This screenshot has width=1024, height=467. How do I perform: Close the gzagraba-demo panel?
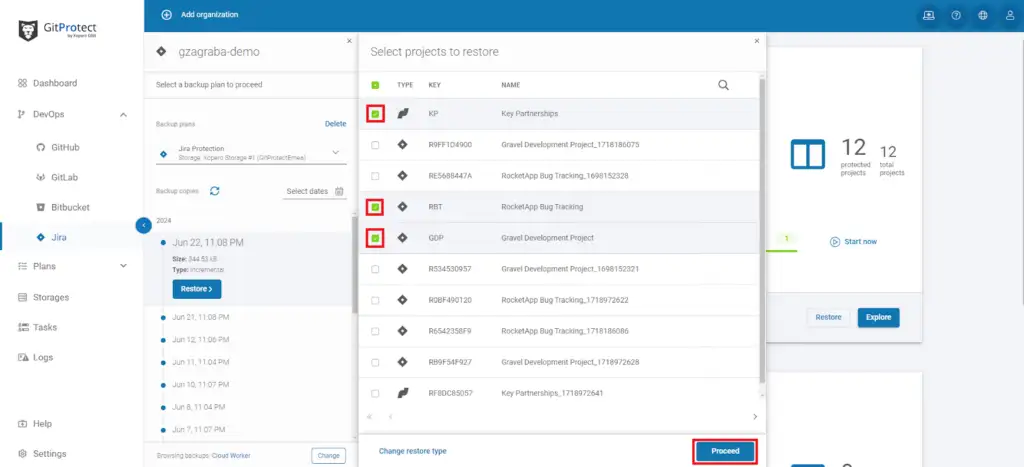[349, 40]
